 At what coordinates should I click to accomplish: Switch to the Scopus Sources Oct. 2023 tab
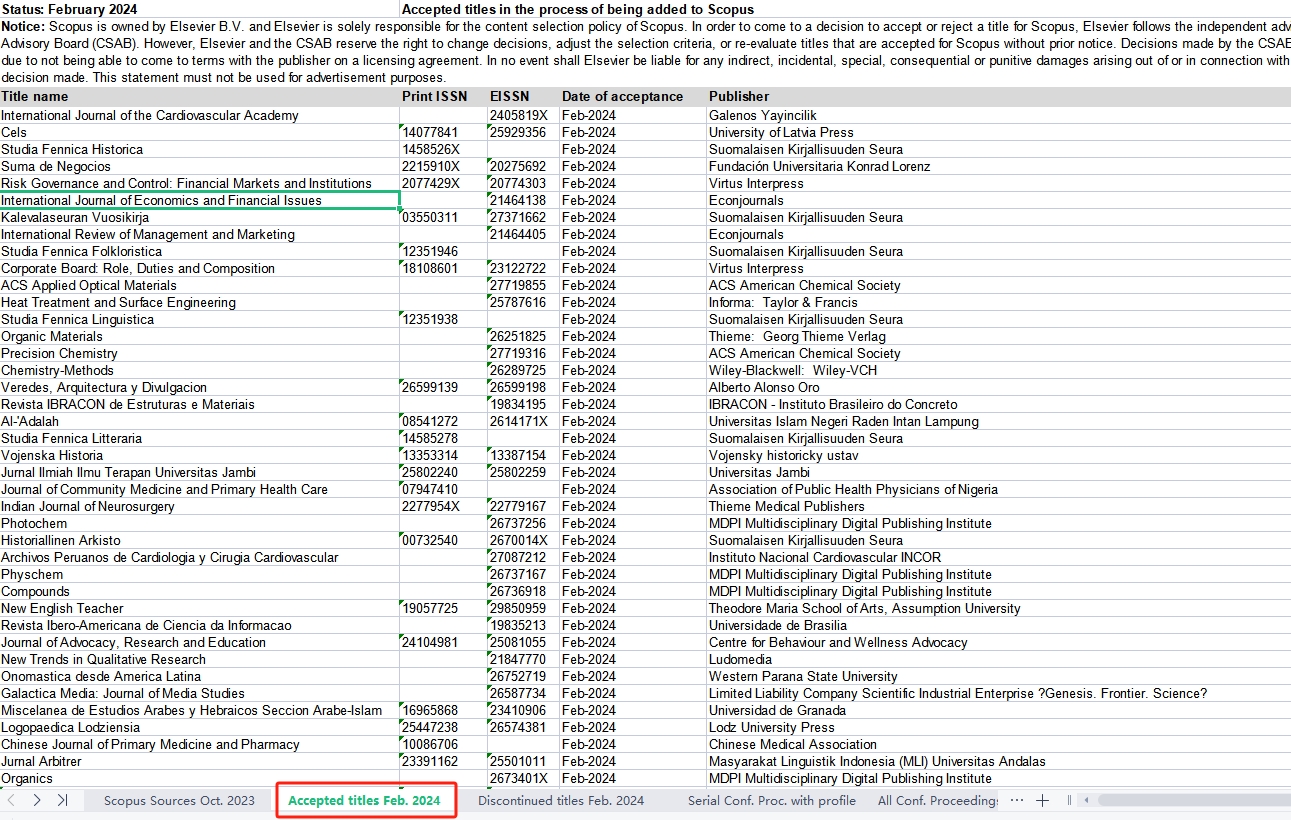(x=179, y=800)
